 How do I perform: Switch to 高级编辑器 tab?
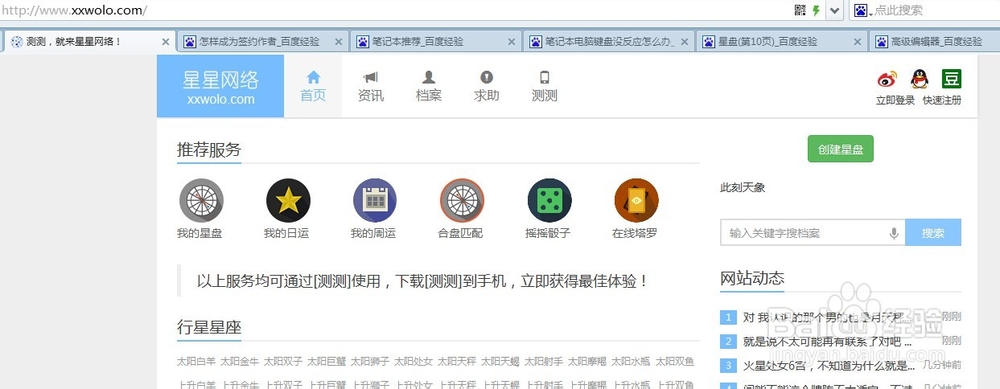[935, 42]
